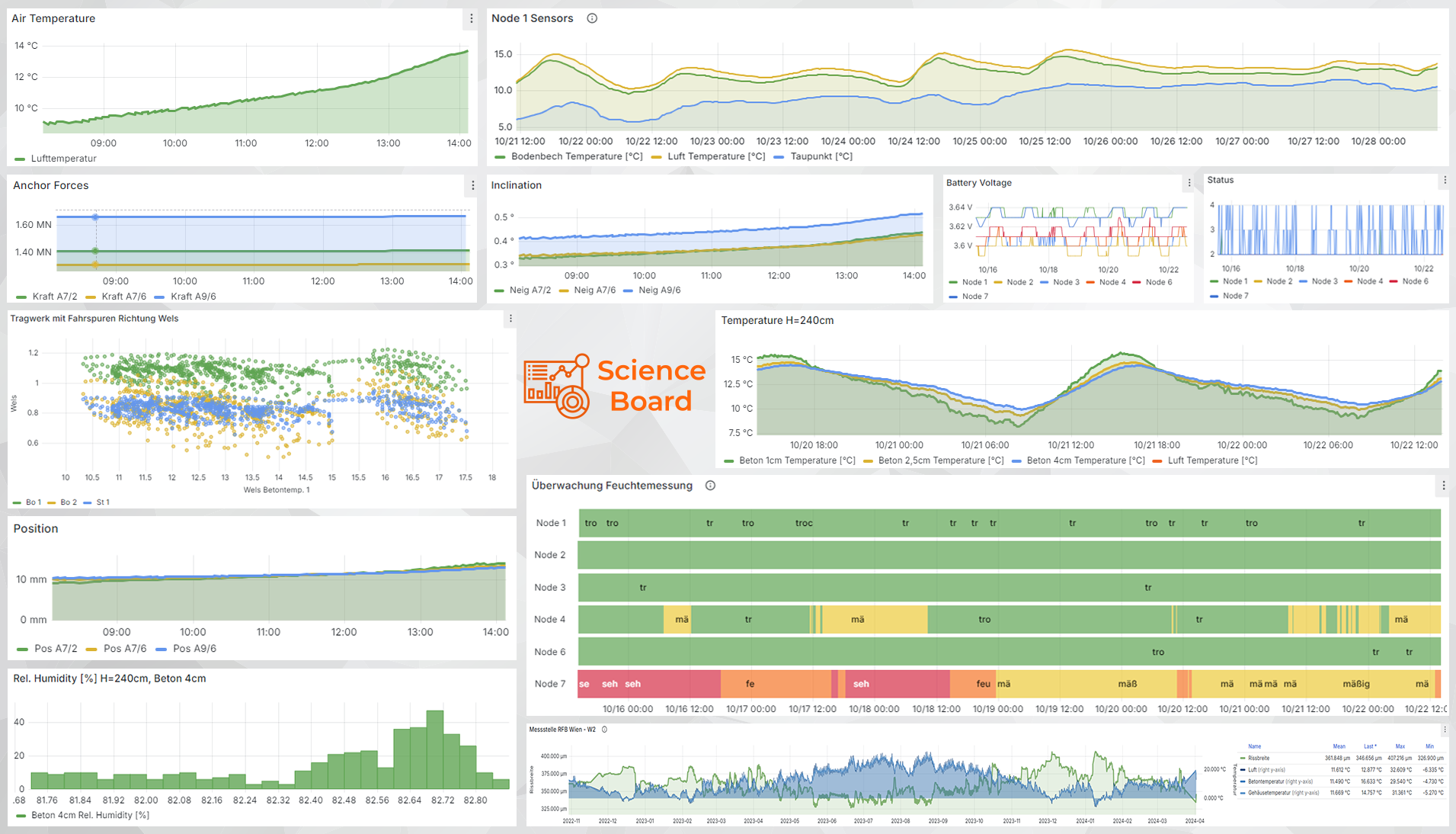Click the info icon beside Messstelle RFB Wien
The image size is (1456, 834).
pos(604,730)
